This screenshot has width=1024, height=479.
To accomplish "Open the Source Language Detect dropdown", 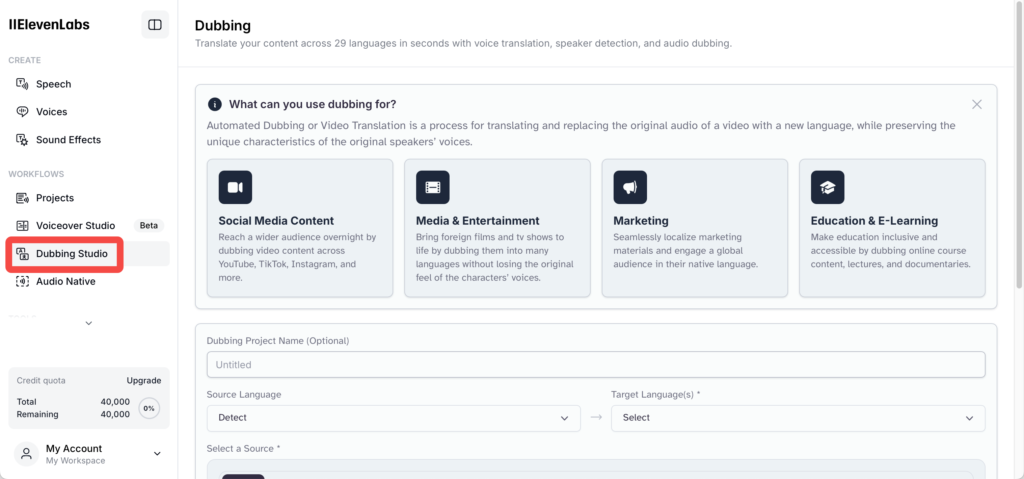I will (x=393, y=418).
